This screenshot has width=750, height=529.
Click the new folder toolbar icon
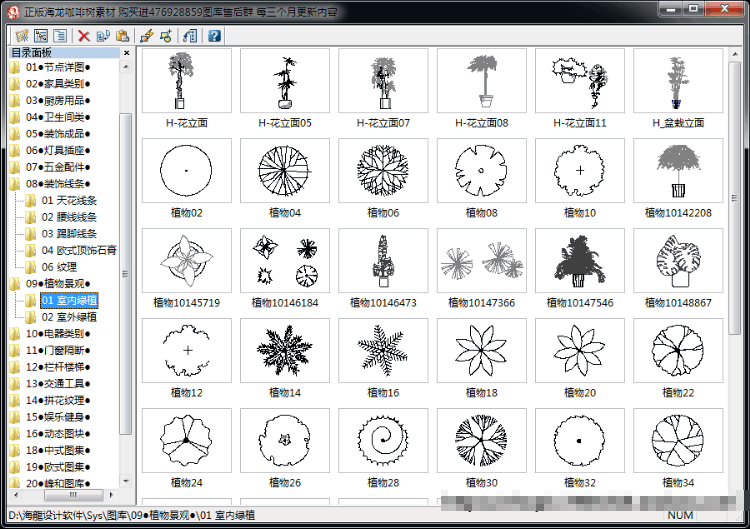22,36
